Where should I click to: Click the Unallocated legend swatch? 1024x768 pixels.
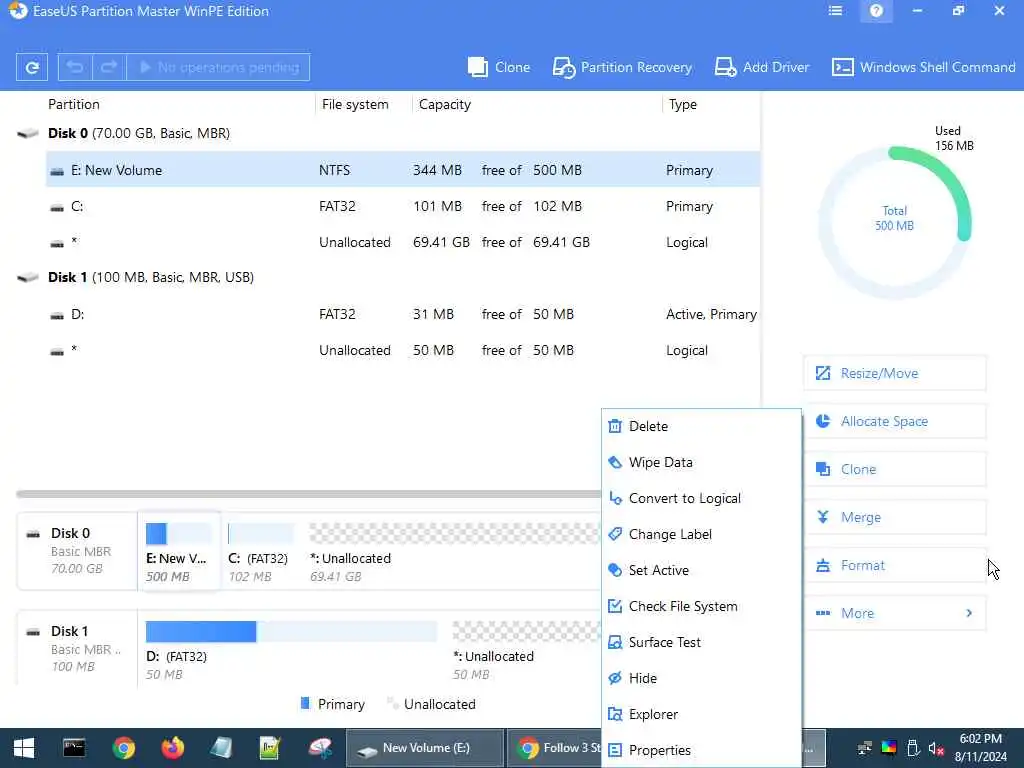pyautogui.click(x=392, y=703)
